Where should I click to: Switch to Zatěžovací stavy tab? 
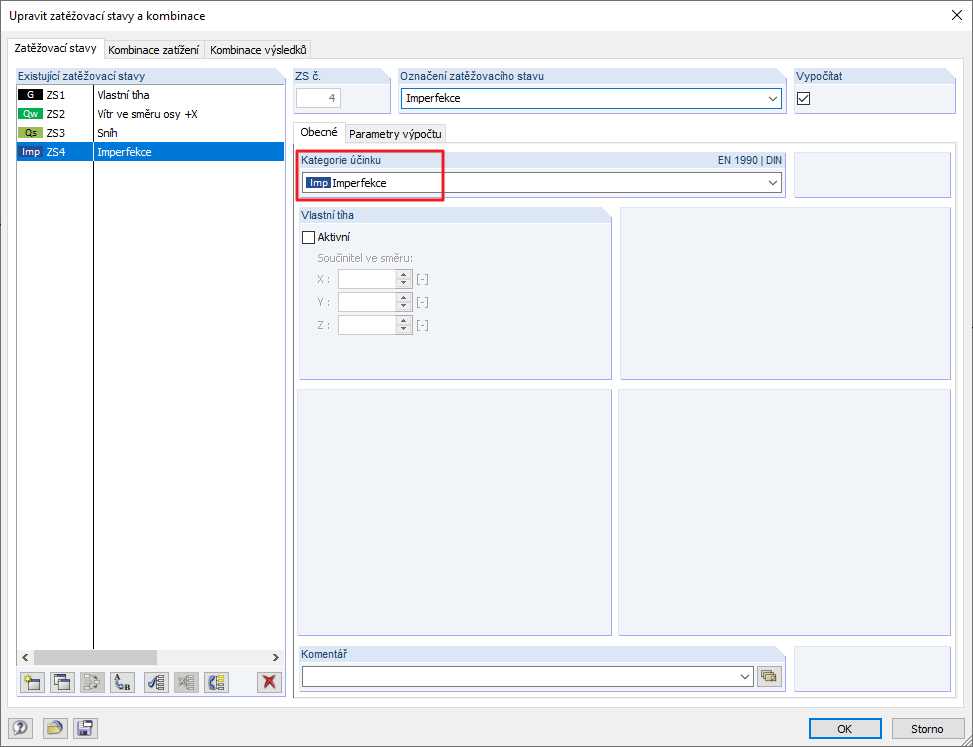click(x=55, y=48)
